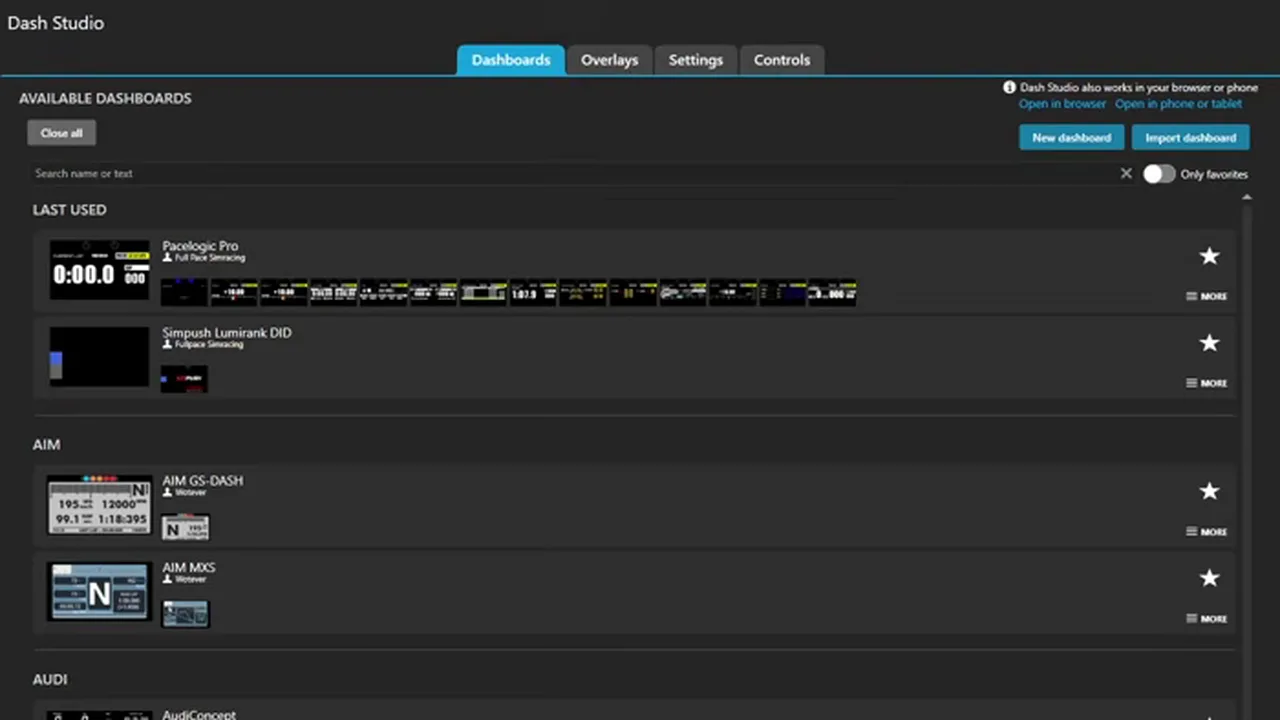
Task: Star the AIM GS-DASH dashboard
Action: point(1209,491)
